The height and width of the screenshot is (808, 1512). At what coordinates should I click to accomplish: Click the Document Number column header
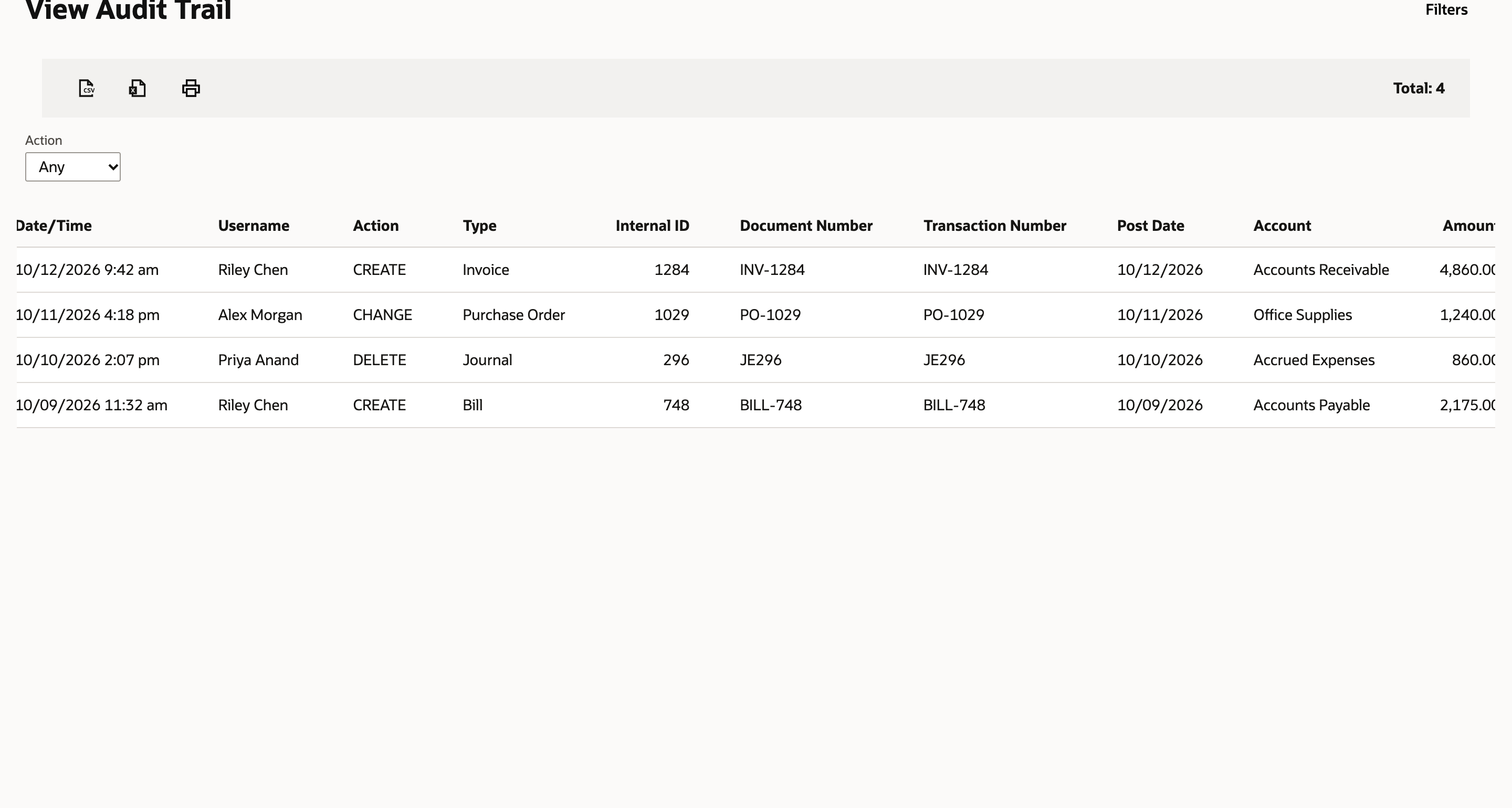point(806,226)
